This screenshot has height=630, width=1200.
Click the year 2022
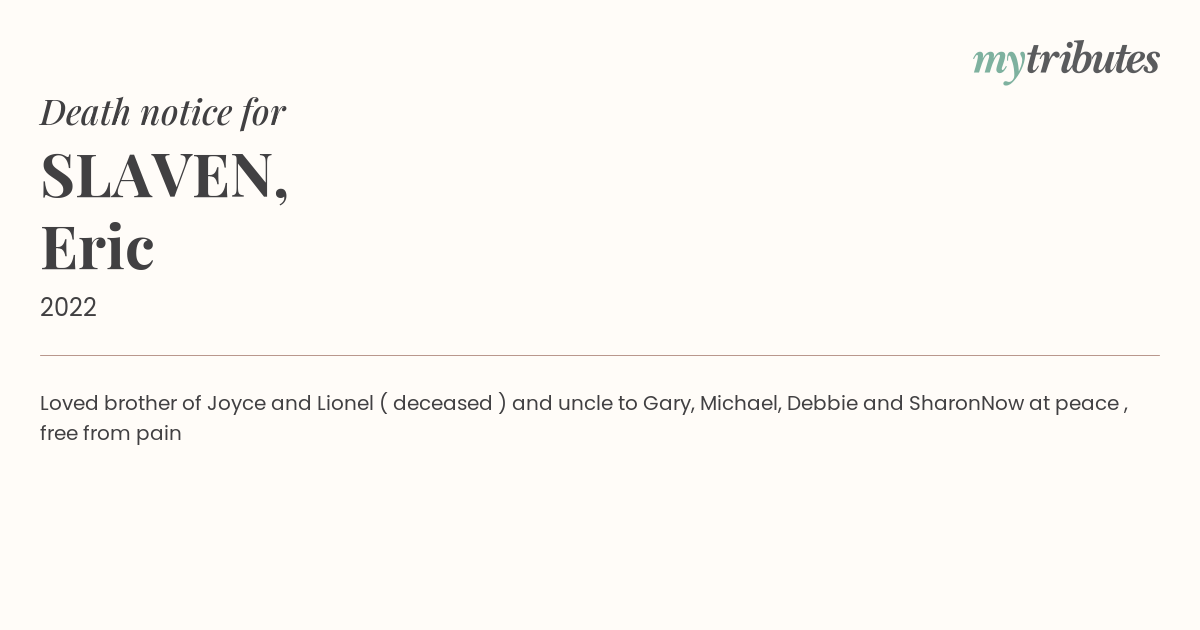click(x=68, y=307)
